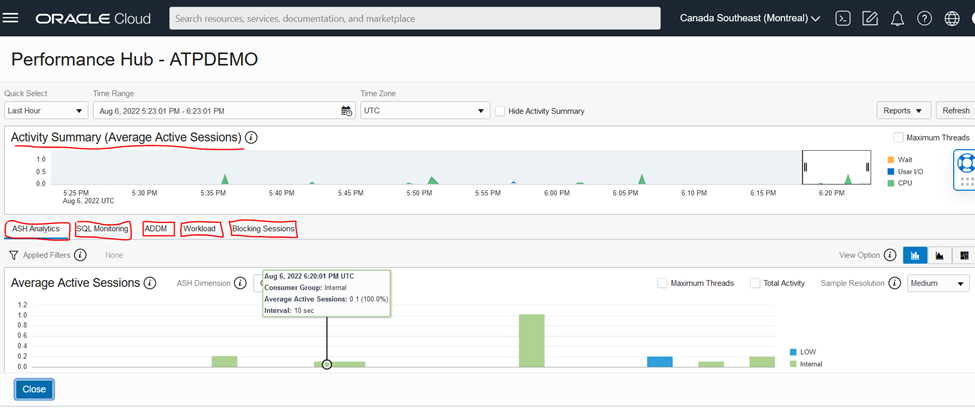This screenshot has height=408, width=975.
Task: Switch to the Blocking Sessions tab
Action: (x=263, y=229)
